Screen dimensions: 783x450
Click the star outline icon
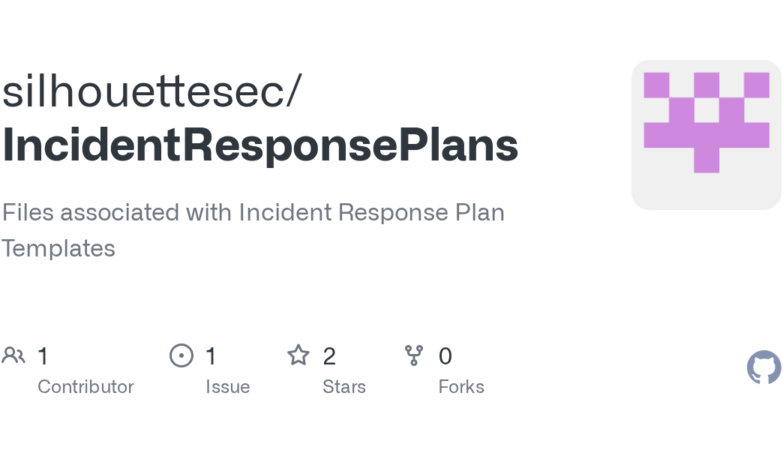[298, 355]
